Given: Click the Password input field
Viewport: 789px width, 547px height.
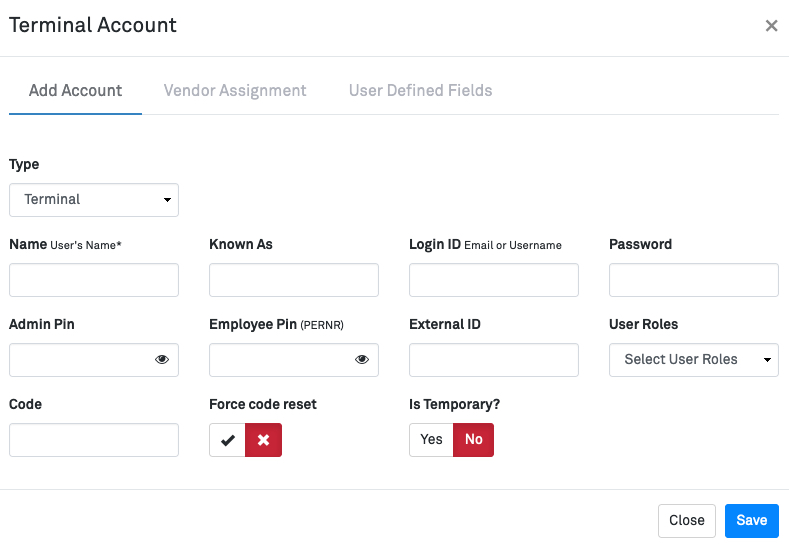Looking at the screenshot, I should pos(693,280).
